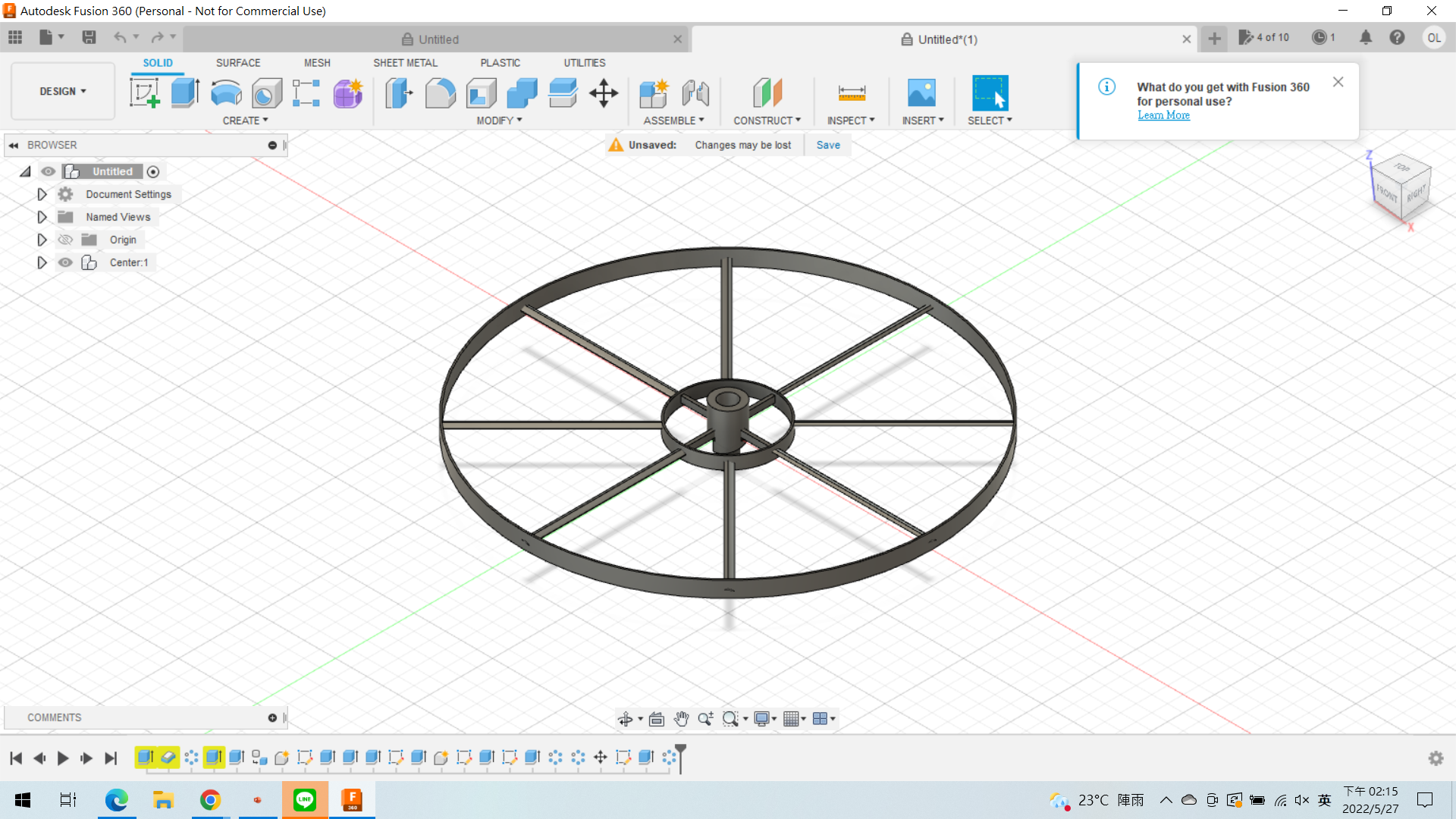Open the MODIFY dropdown menu
The height and width of the screenshot is (819, 1456).
(499, 121)
